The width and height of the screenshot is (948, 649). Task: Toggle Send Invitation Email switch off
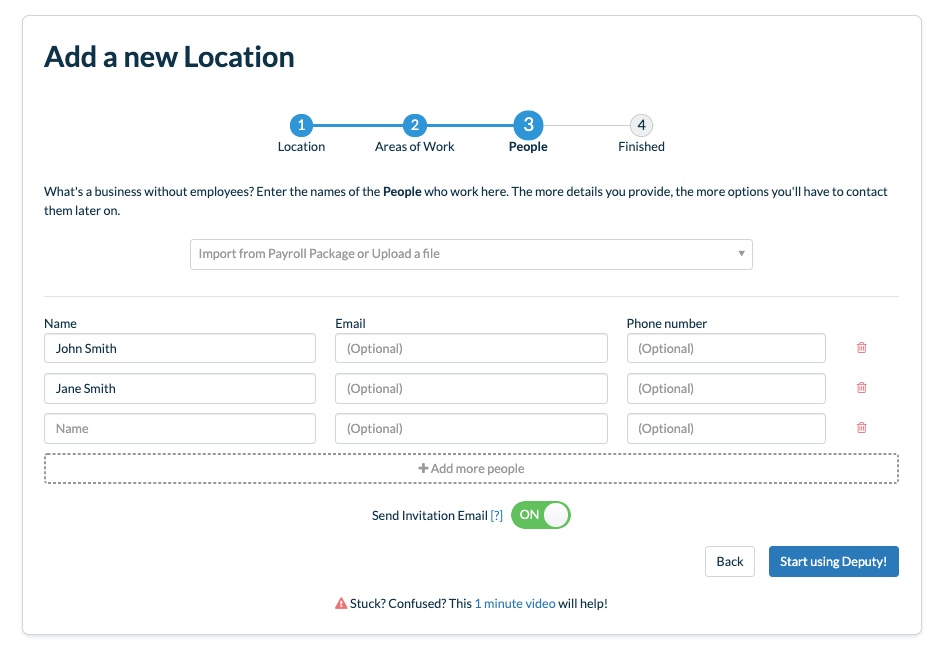(x=541, y=515)
